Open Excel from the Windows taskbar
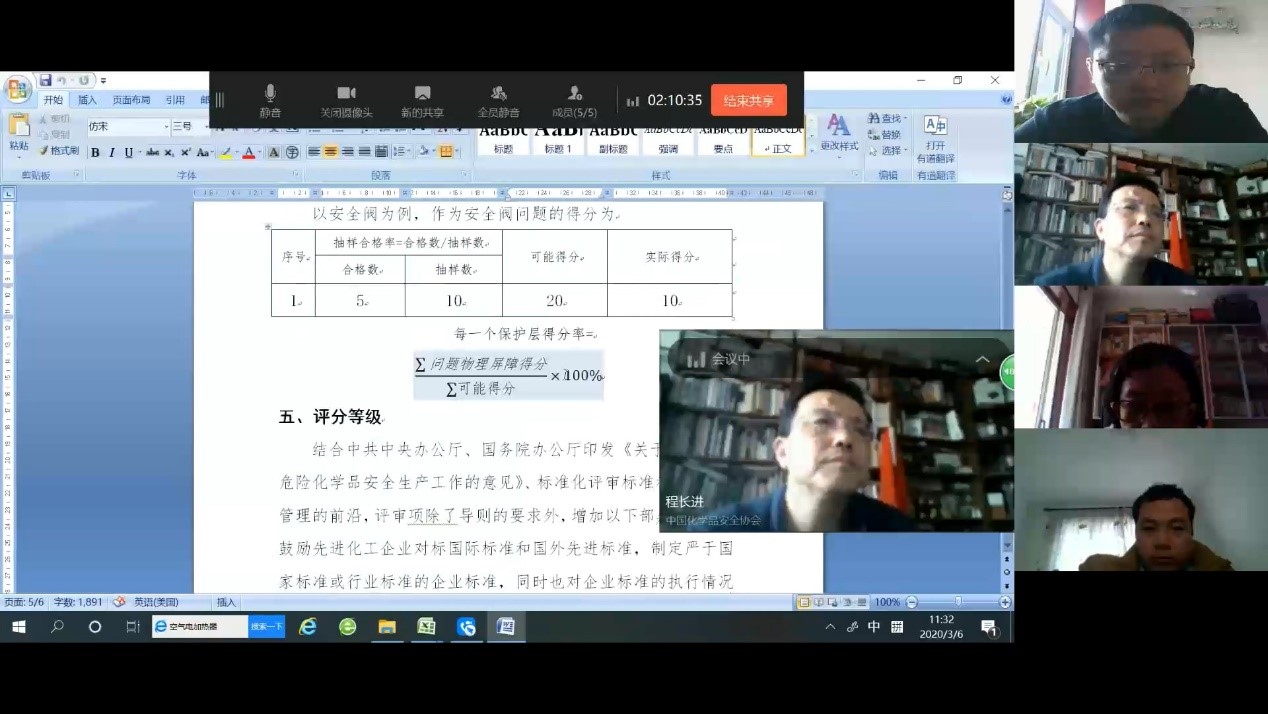 pos(426,627)
